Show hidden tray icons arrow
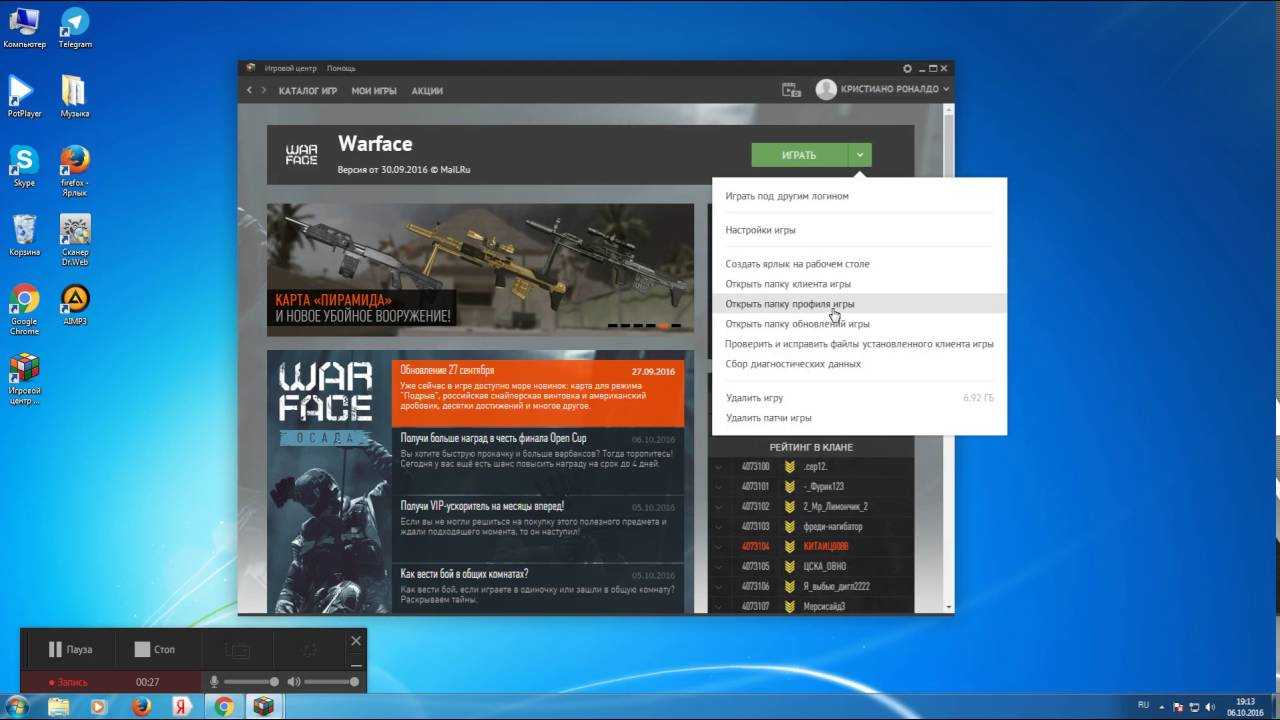 tap(1162, 706)
